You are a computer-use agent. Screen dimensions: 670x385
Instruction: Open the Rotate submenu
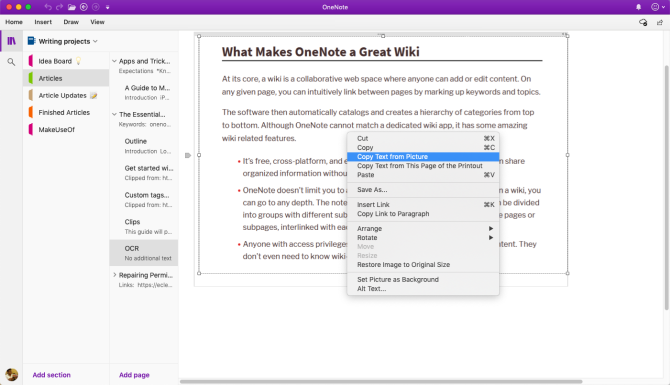point(423,238)
